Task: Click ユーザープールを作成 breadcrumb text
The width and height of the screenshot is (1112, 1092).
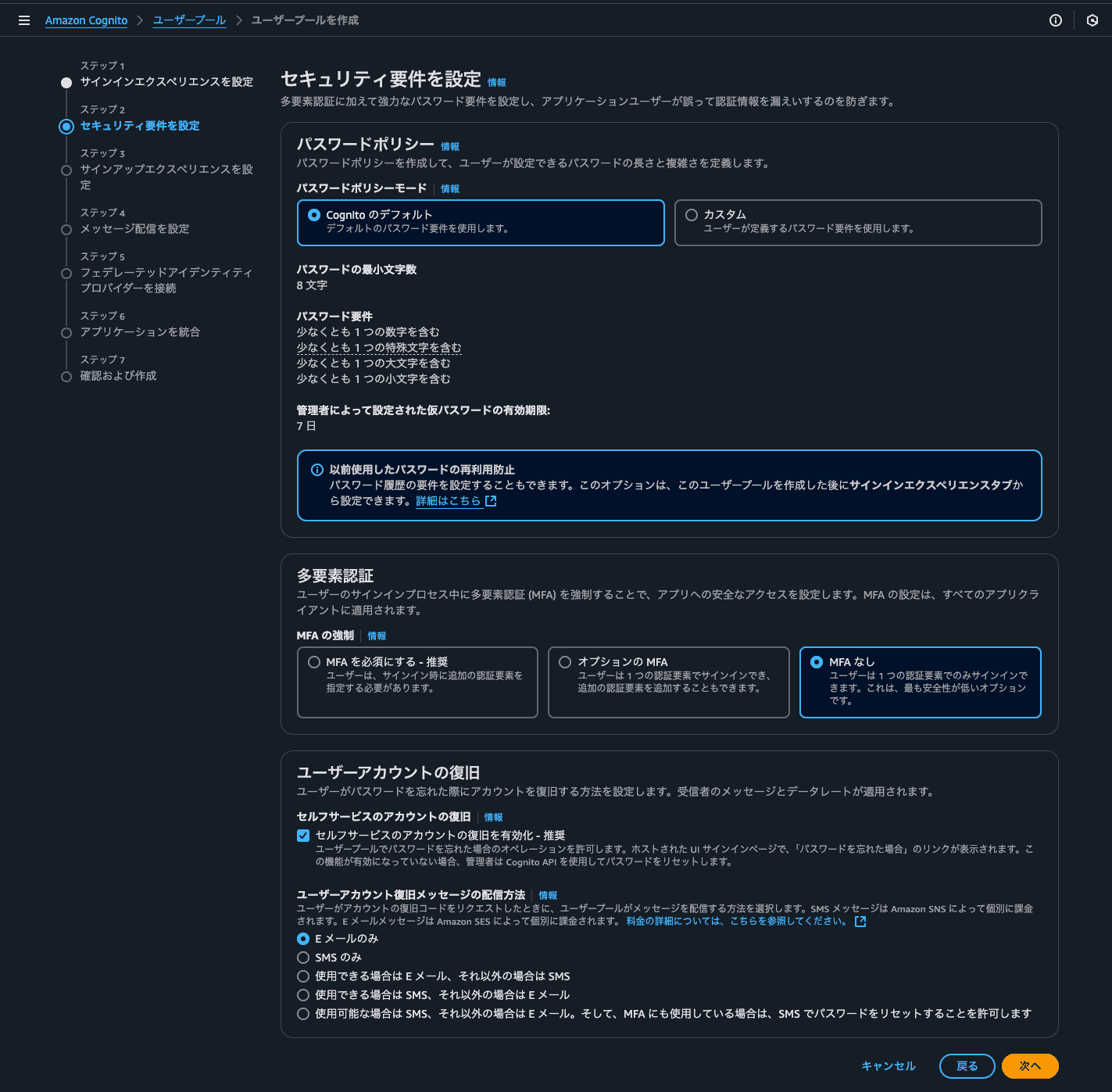Action: [x=305, y=20]
